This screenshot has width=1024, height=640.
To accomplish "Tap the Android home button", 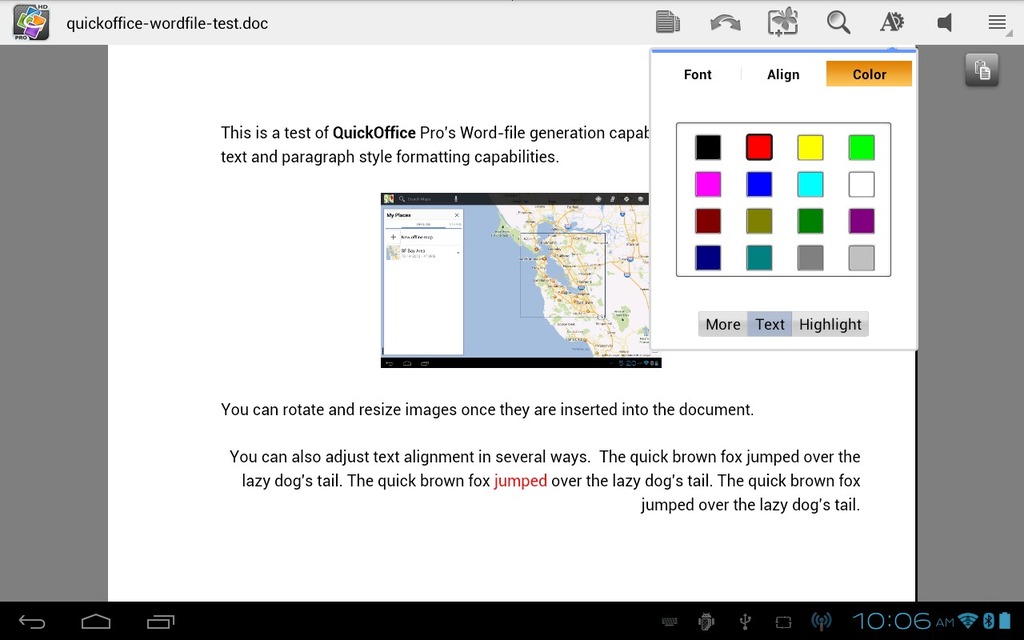I will coord(95,621).
